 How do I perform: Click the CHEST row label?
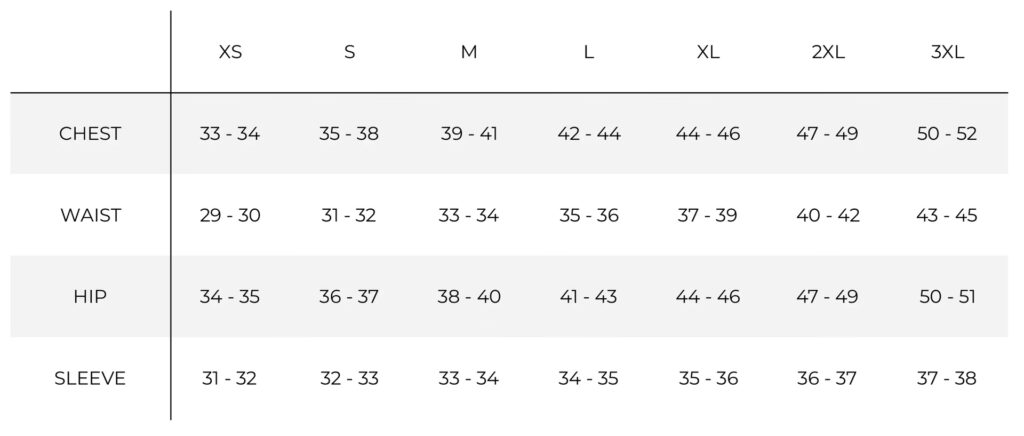click(x=90, y=134)
